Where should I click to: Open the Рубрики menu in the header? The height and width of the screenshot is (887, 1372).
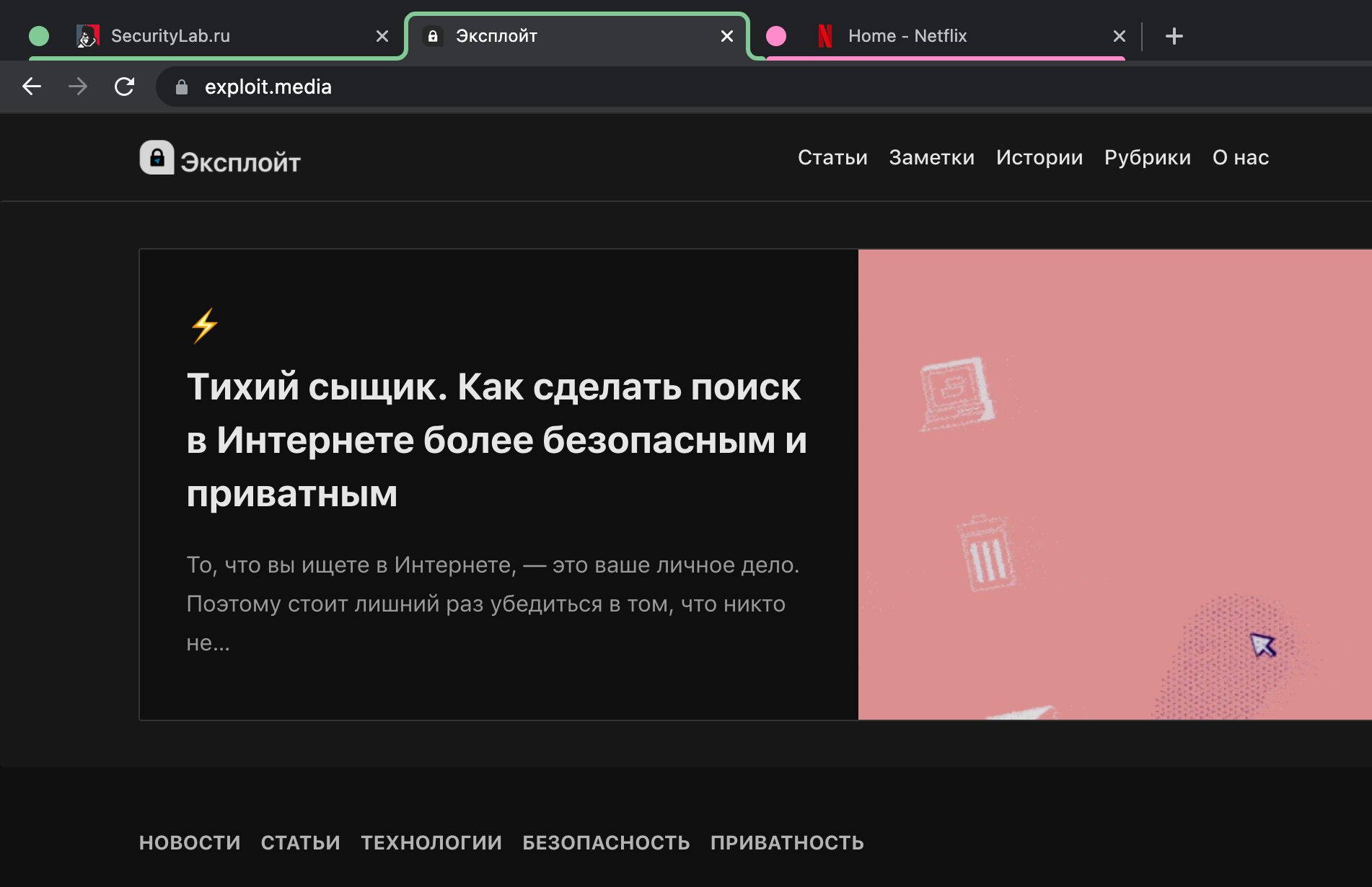tap(1147, 157)
